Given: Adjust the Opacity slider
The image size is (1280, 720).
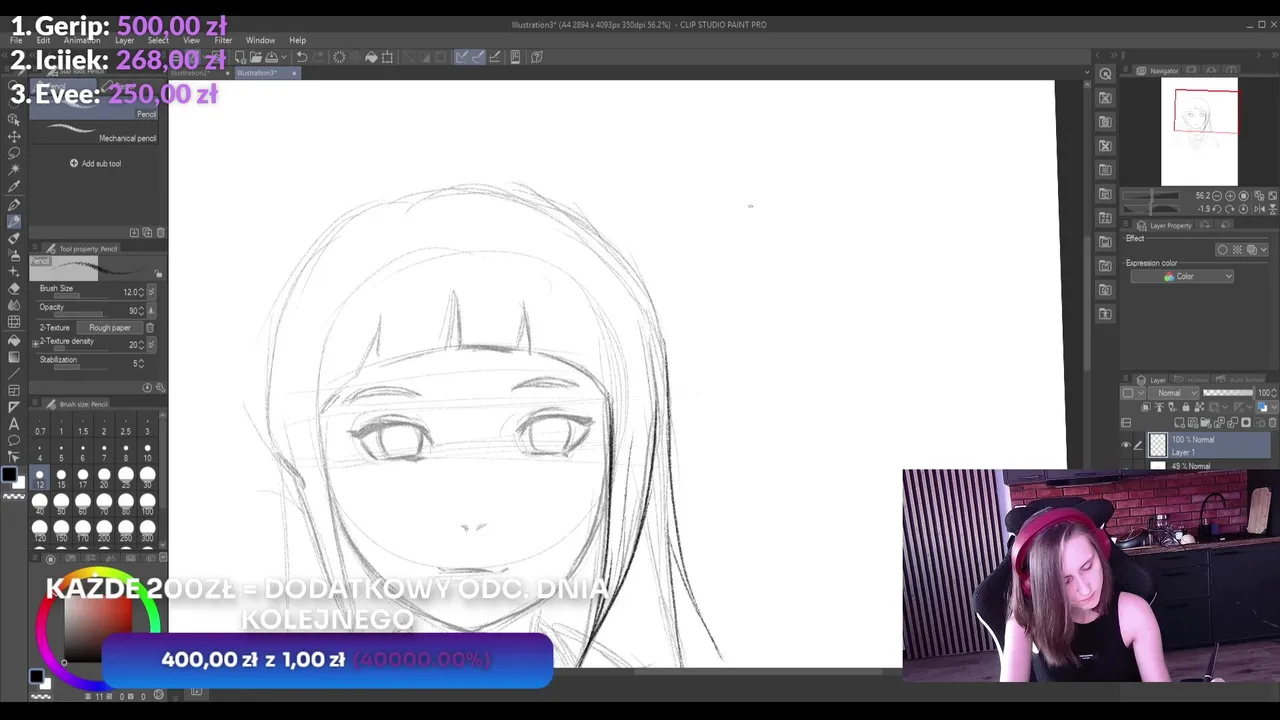Looking at the screenshot, I should point(80,313).
